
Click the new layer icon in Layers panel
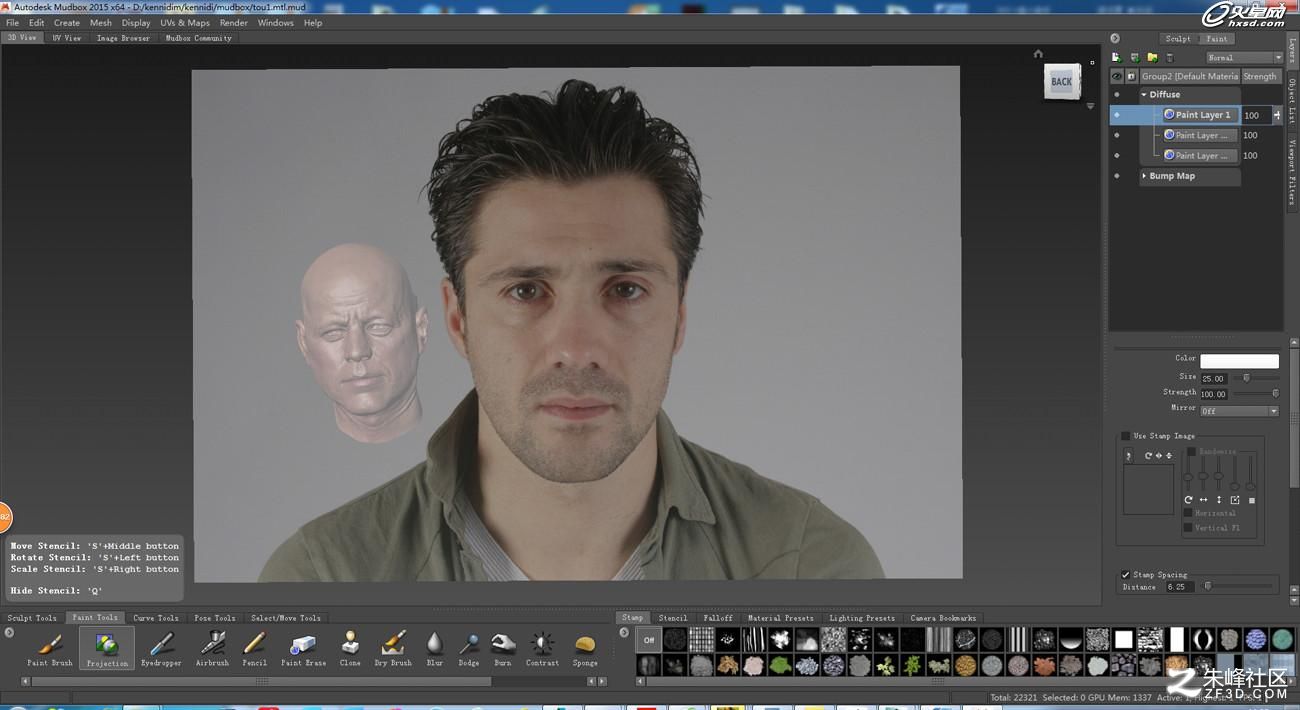point(1116,57)
